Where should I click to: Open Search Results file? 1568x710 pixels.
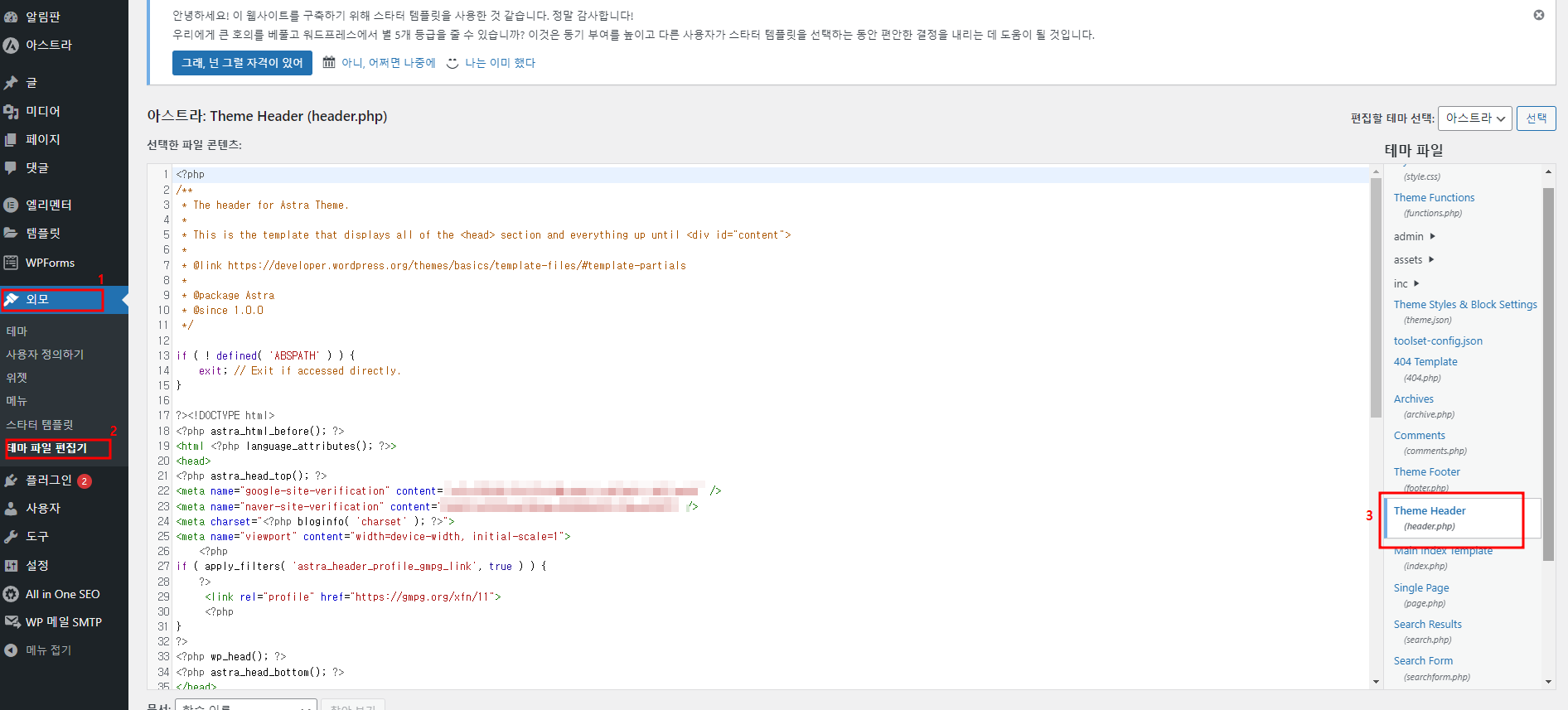pos(1427,625)
